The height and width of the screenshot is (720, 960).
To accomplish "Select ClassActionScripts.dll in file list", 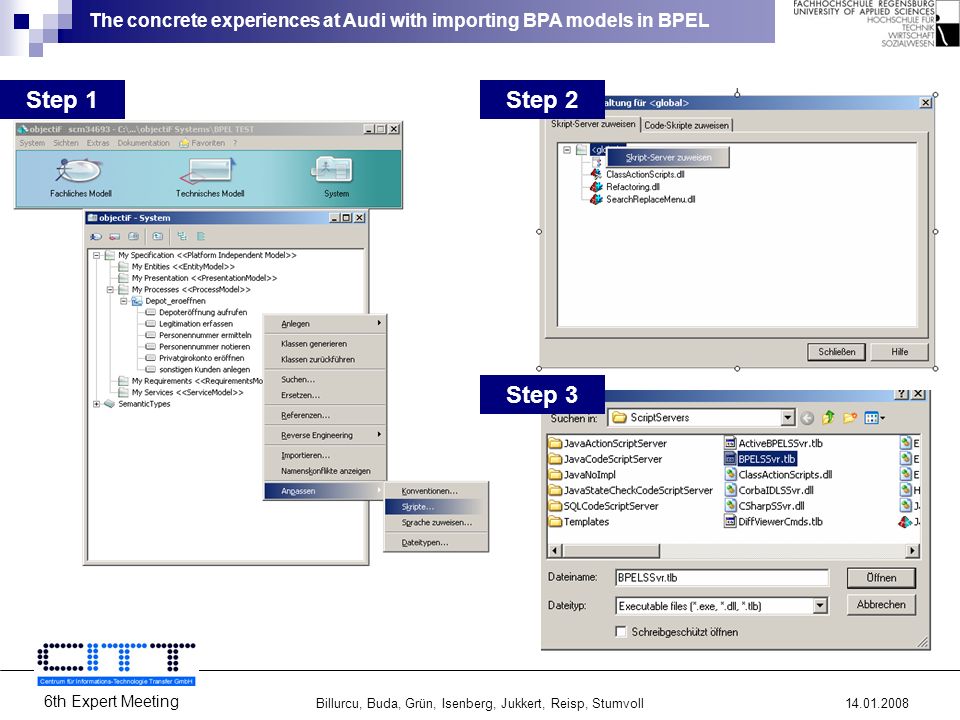I will [x=778, y=474].
